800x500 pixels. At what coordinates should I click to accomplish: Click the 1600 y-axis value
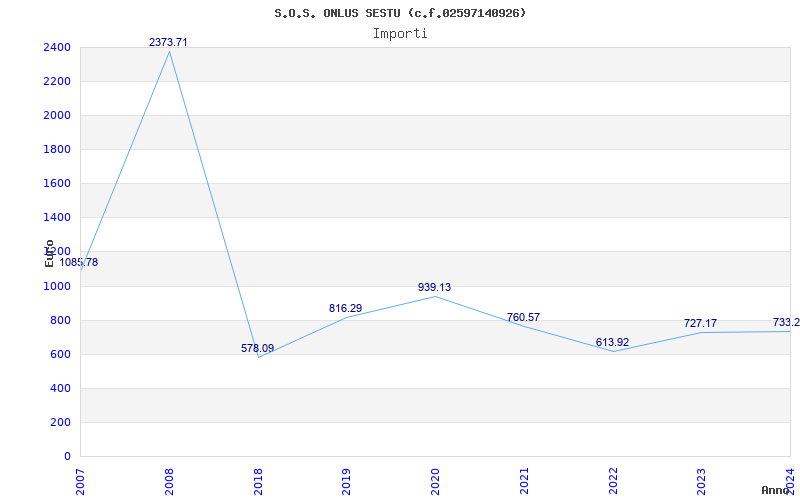click(x=56, y=184)
